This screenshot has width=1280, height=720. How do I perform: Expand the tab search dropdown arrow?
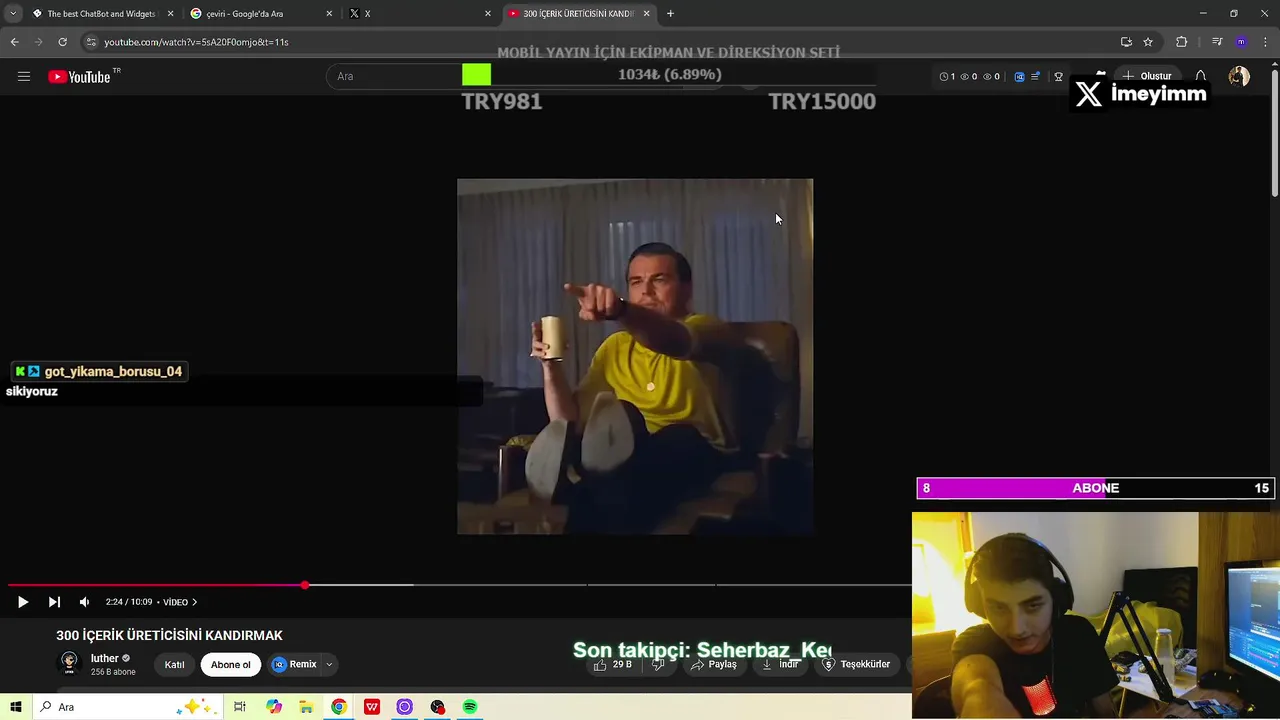coord(13,13)
